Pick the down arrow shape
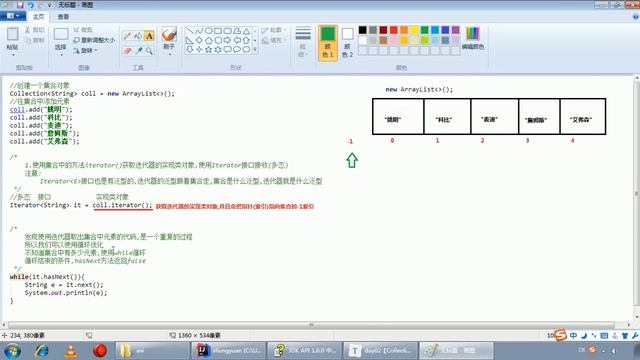640x360 pixels. point(189,50)
